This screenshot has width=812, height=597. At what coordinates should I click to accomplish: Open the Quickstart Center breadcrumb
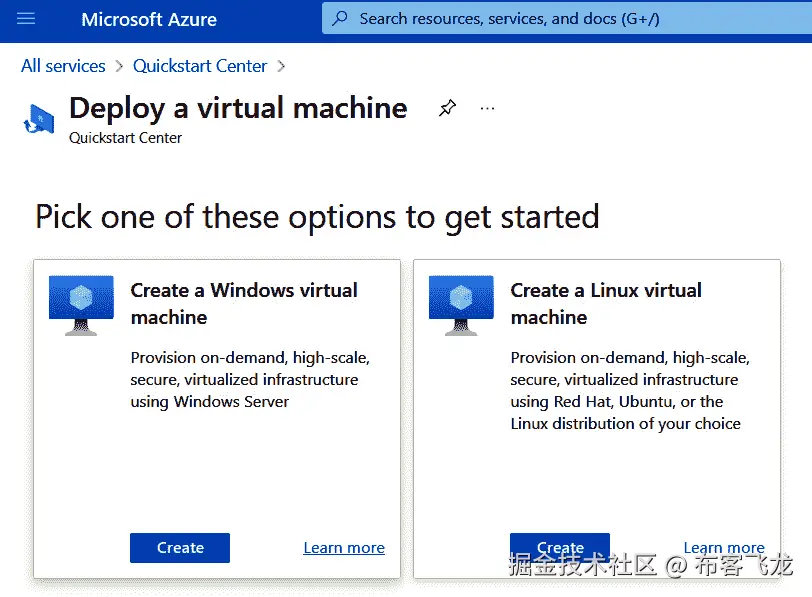click(200, 66)
